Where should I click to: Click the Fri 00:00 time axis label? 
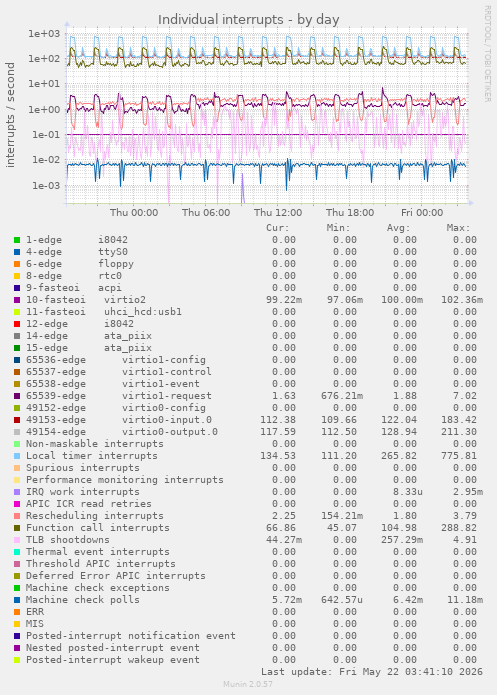(422, 213)
